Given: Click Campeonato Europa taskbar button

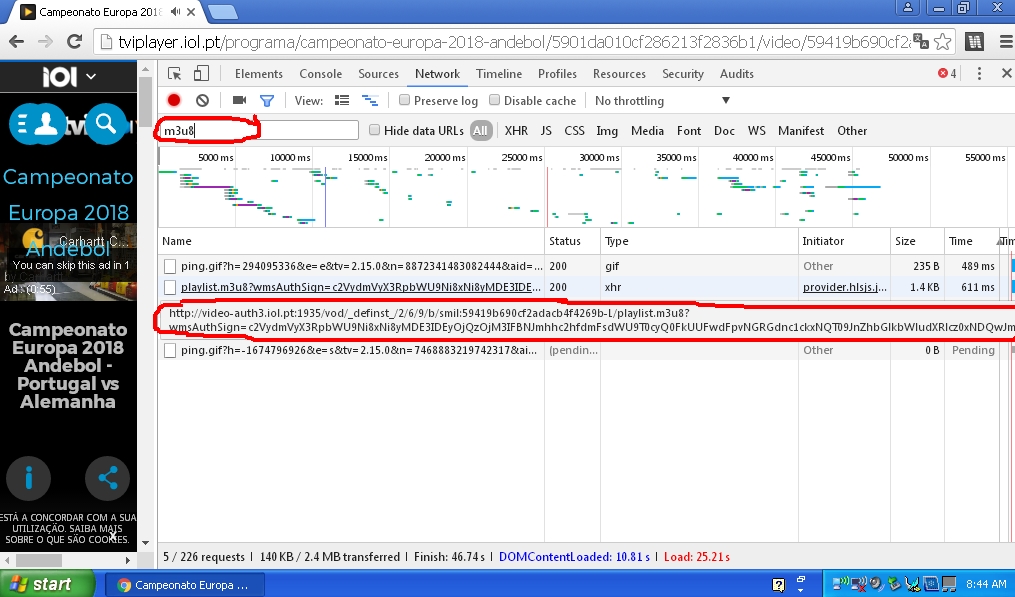Looking at the screenshot, I should point(184,585).
